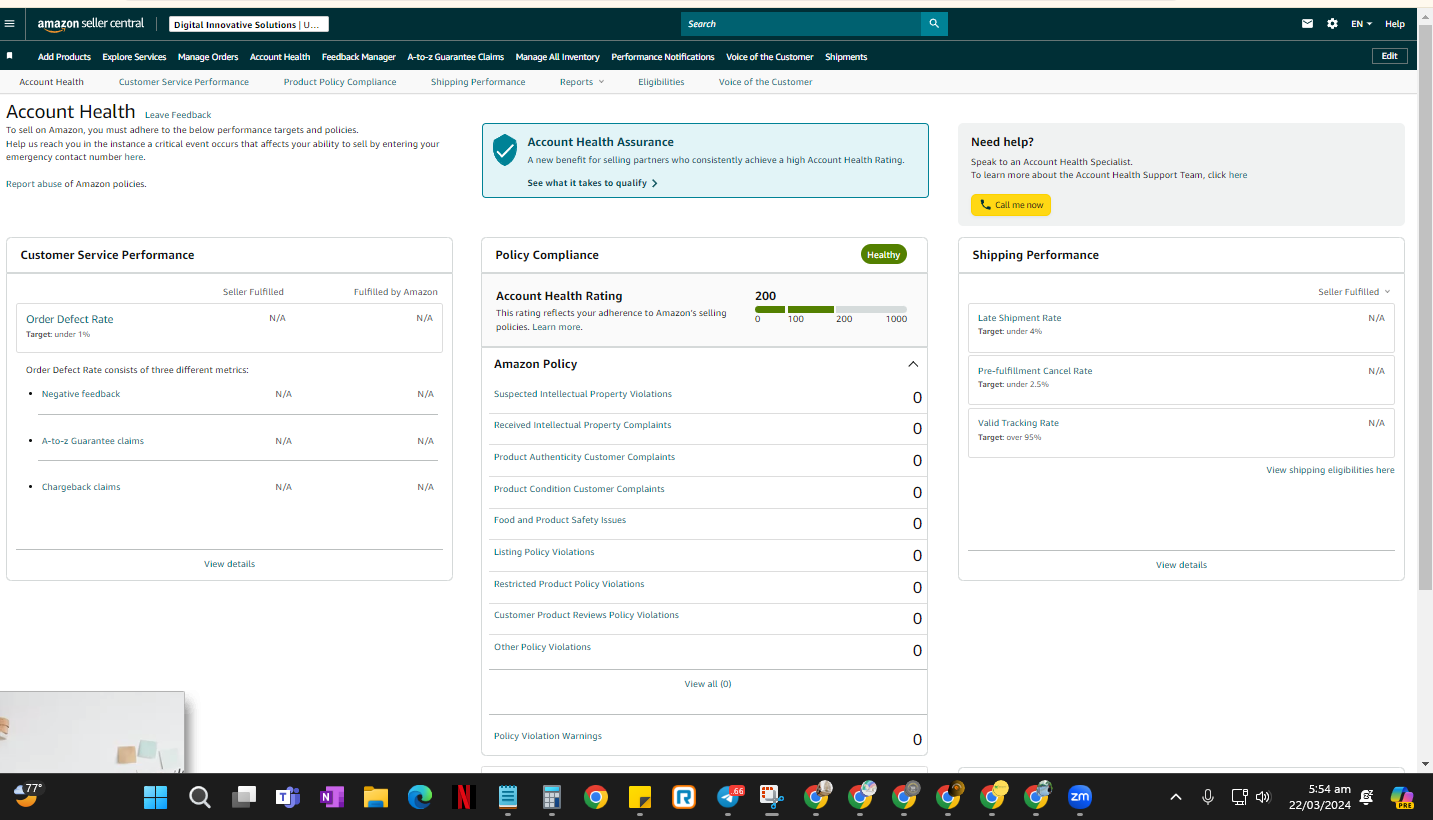The height and width of the screenshot is (820, 1433).
Task: Open Manage All Inventory menu item
Action: 558,57
